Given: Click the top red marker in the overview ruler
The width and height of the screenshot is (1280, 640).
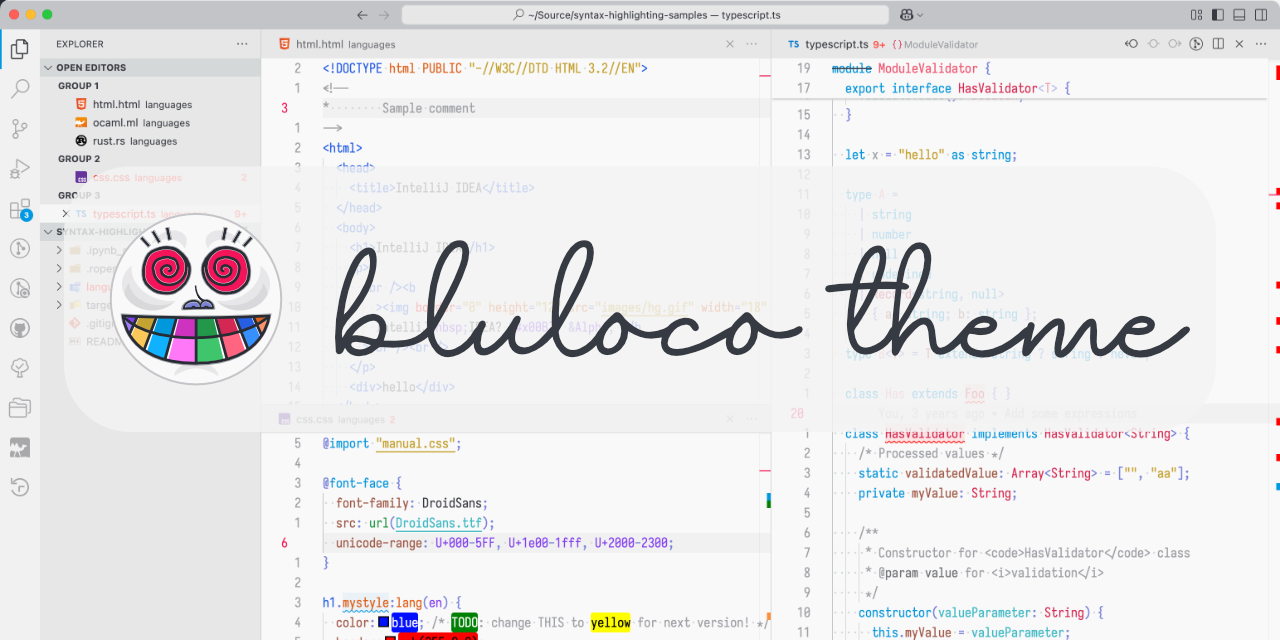Looking at the screenshot, I should (x=1277, y=72).
